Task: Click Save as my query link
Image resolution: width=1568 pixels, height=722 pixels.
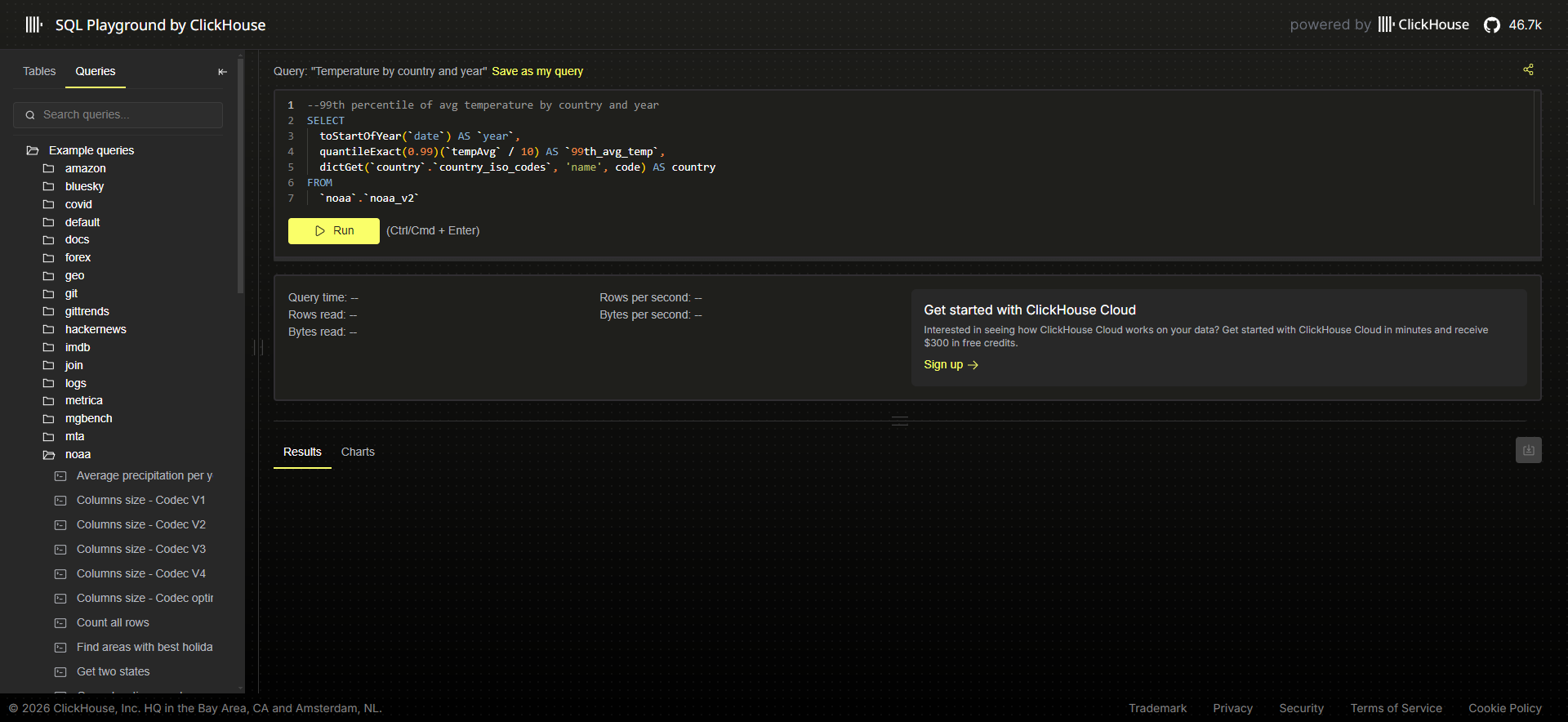Action: (537, 71)
